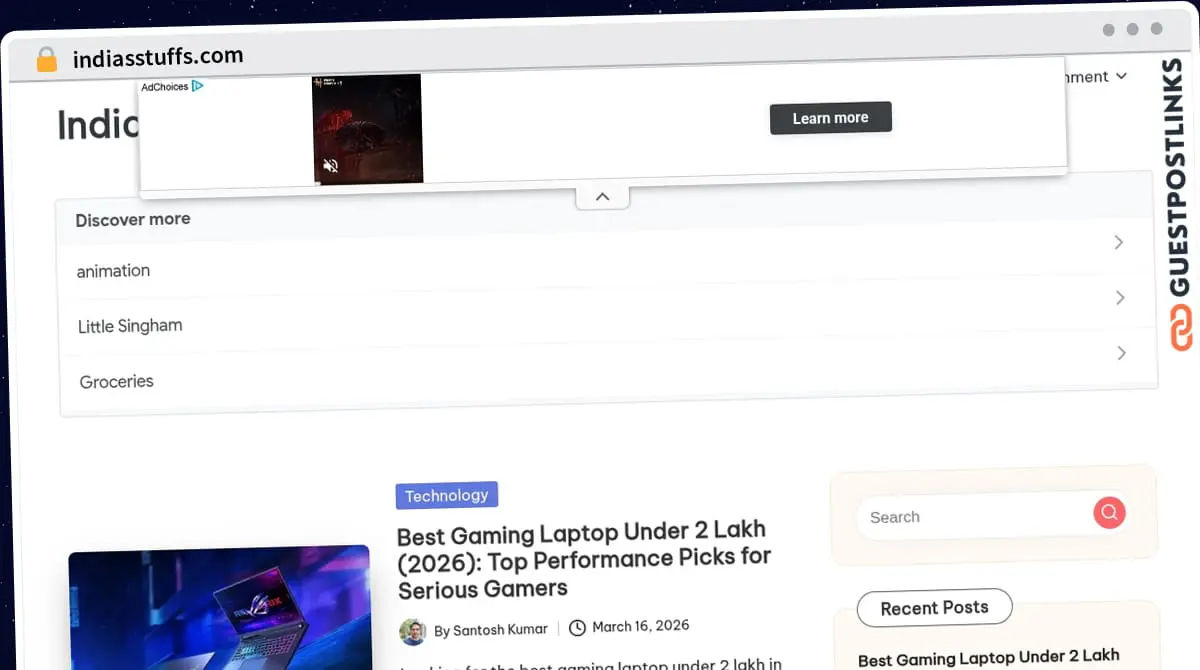Screen dimensions: 1200x670
Task: Click the gaming laptop article thumbnail
Action: pyautogui.click(x=219, y=608)
